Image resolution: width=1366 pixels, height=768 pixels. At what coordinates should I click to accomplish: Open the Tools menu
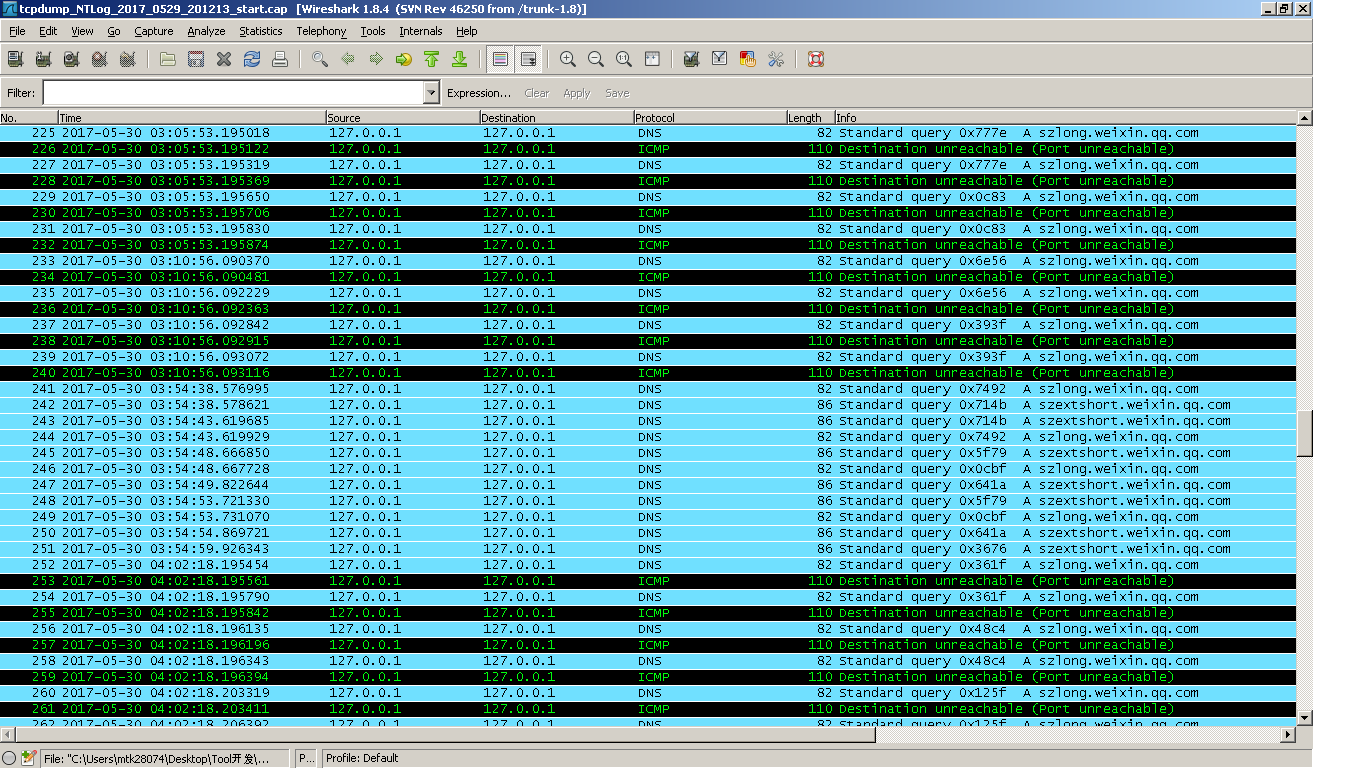coord(373,31)
